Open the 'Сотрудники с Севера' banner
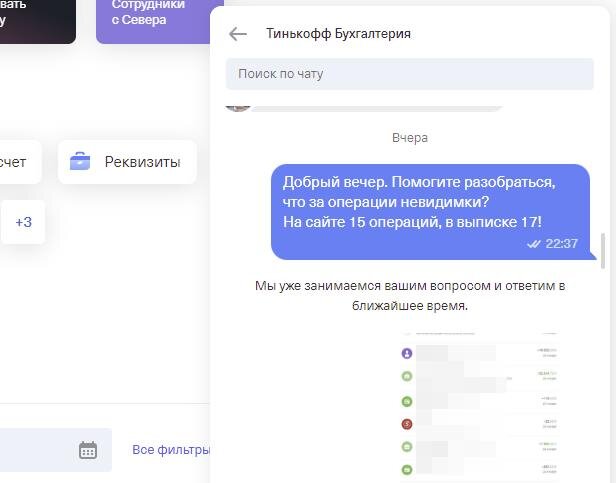This screenshot has width=616, height=483. [153, 20]
